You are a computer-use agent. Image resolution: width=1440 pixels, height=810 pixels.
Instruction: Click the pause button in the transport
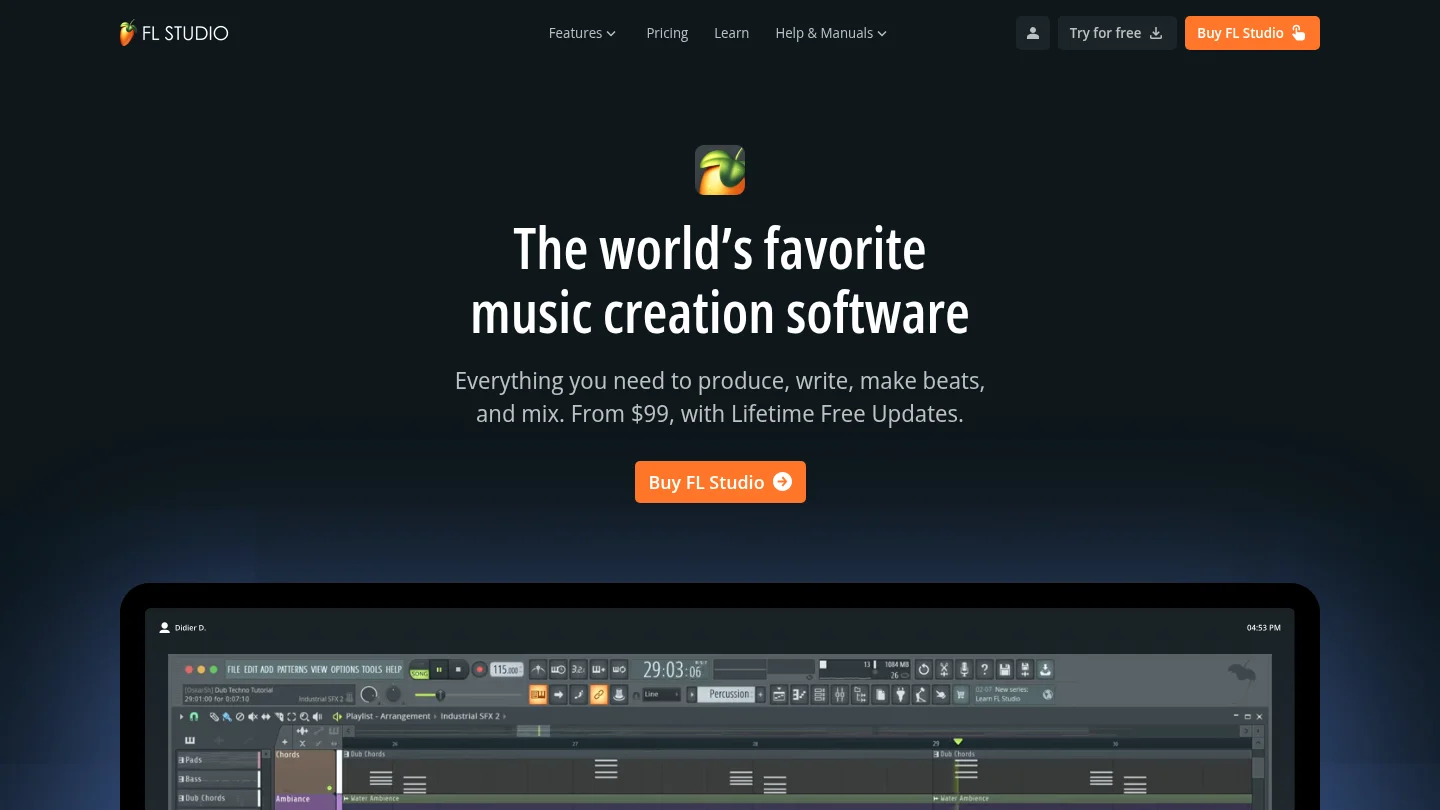coord(439,669)
